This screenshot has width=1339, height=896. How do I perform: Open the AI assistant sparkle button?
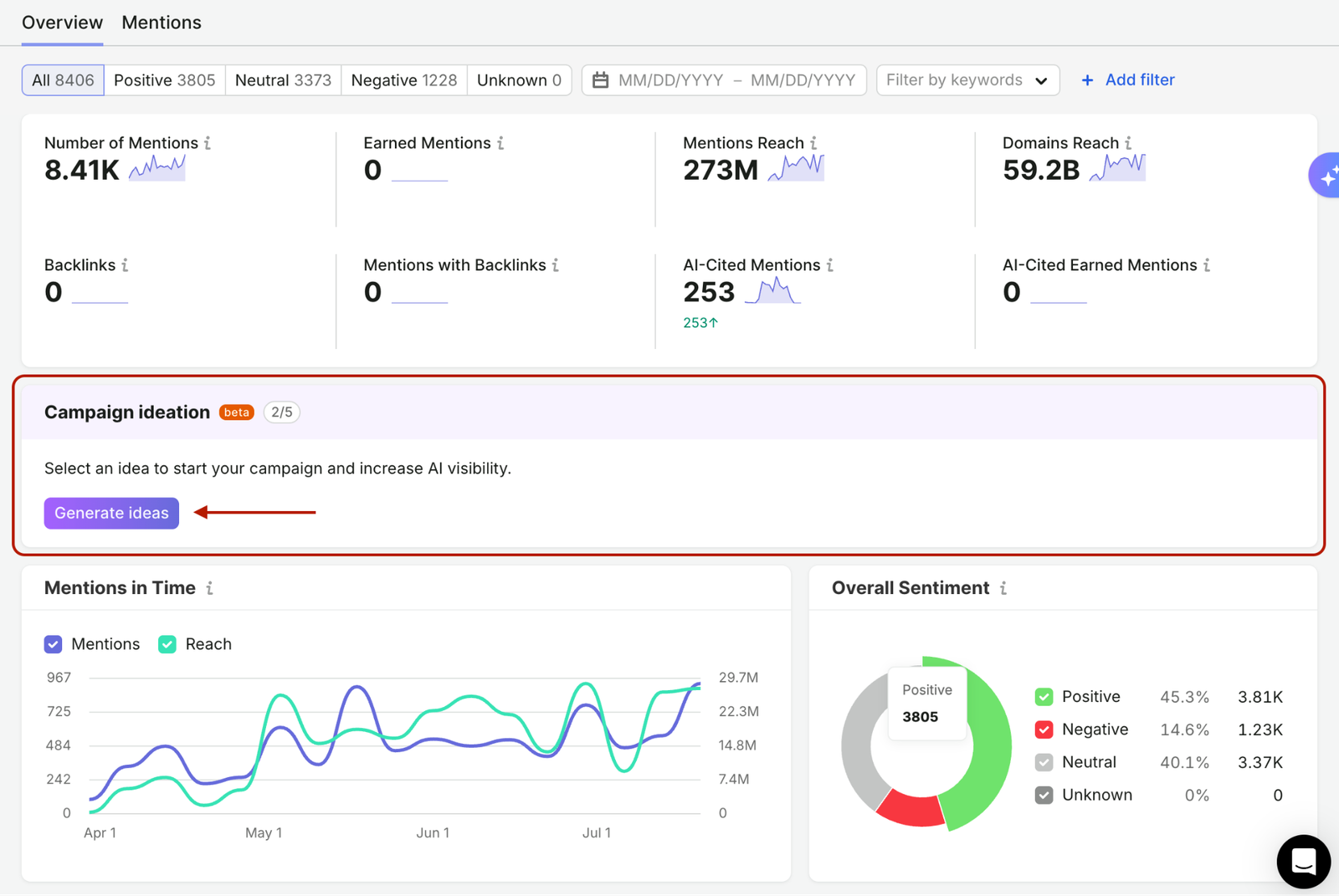1326,176
